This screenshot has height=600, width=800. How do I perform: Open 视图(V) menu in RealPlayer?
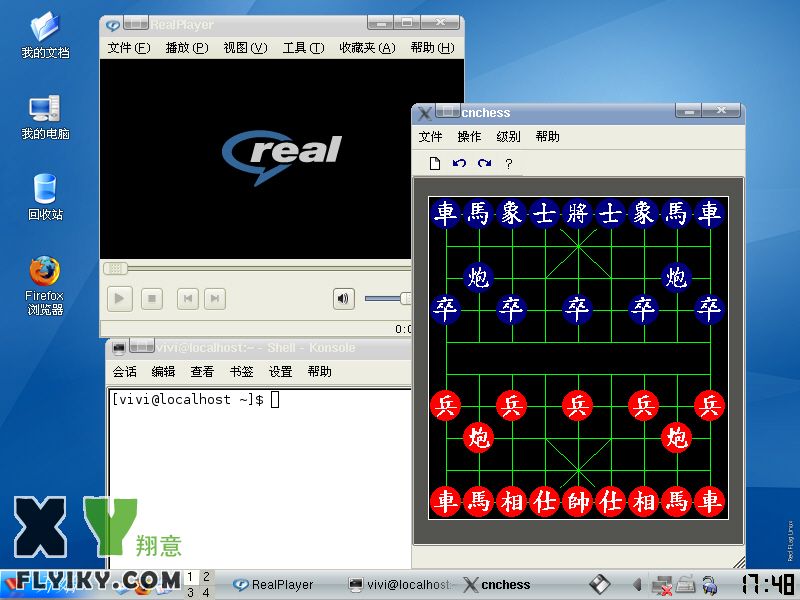click(x=245, y=48)
